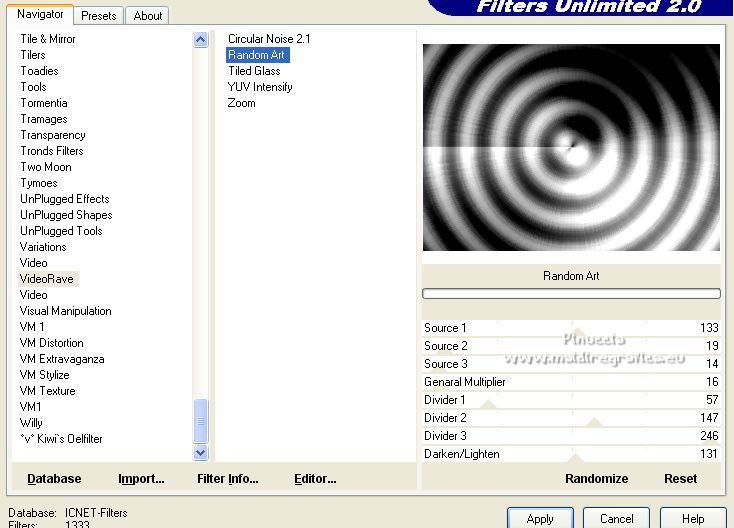This screenshot has width=734, height=528.
Task: Adjust the Source 2 slider
Action: [x=571, y=346]
